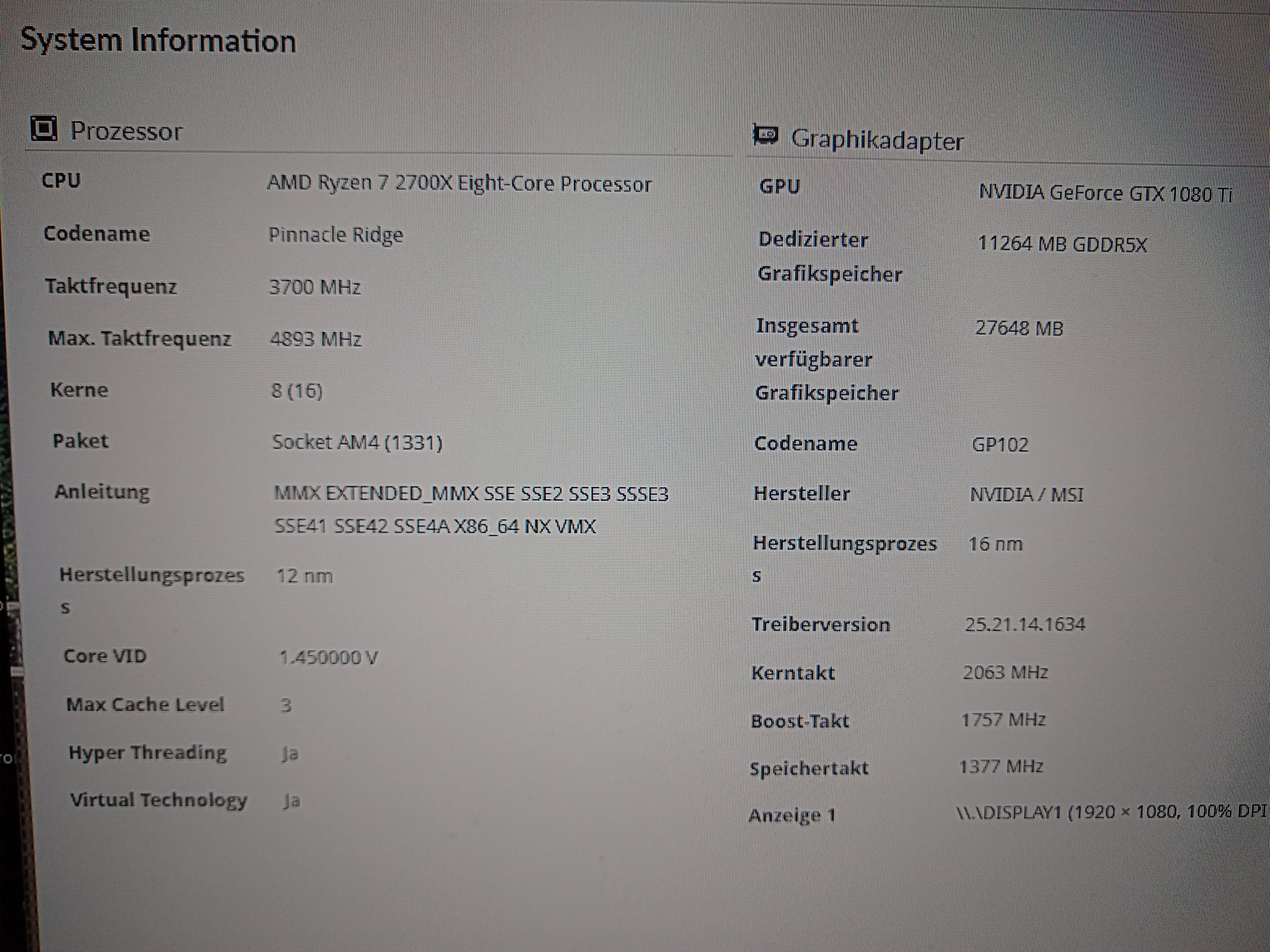Click the Socket AM4 (1331) value
This screenshot has height=952, width=1270.
(357, 442)
